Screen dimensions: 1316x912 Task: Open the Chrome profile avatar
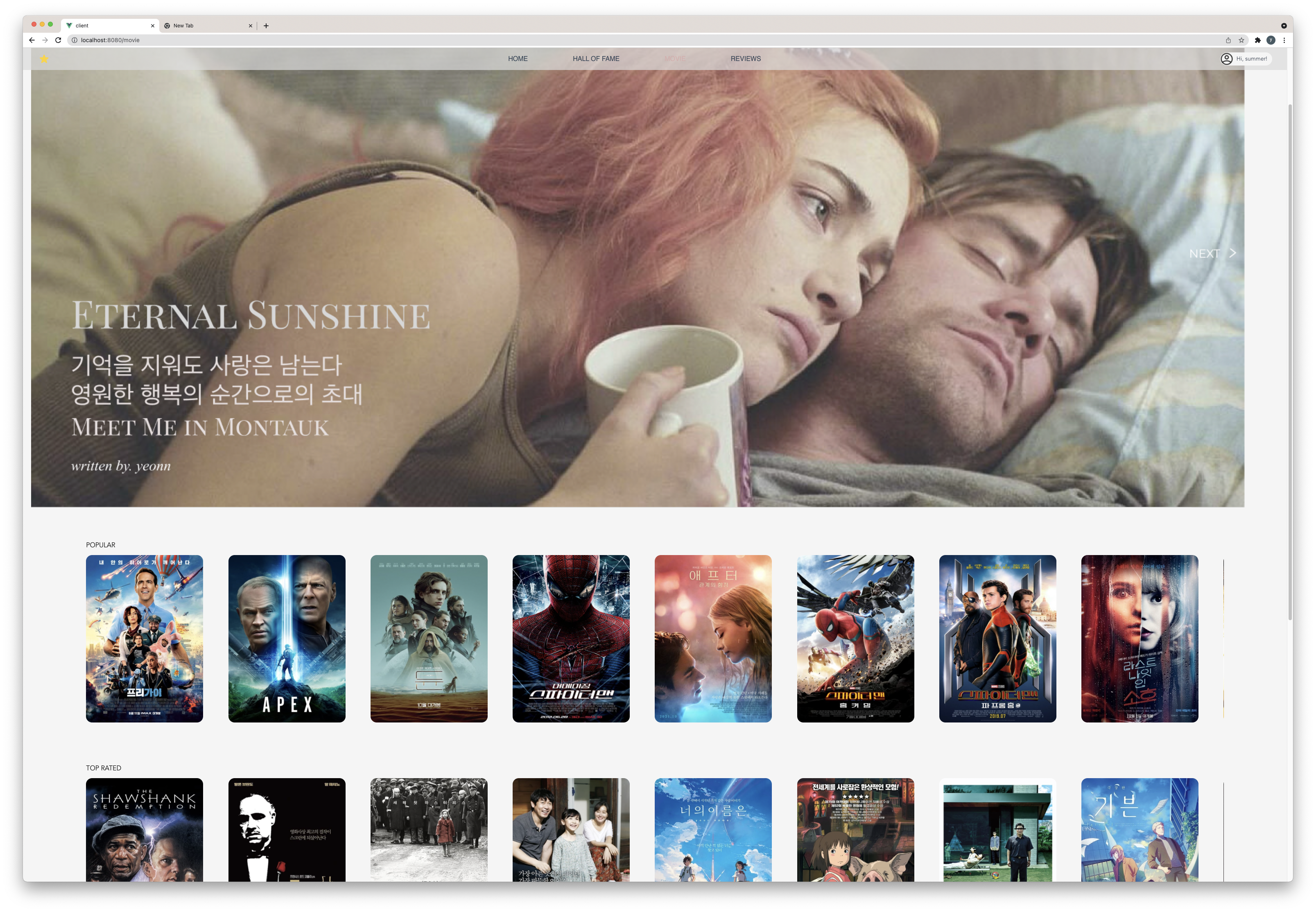click(1271, 40)
